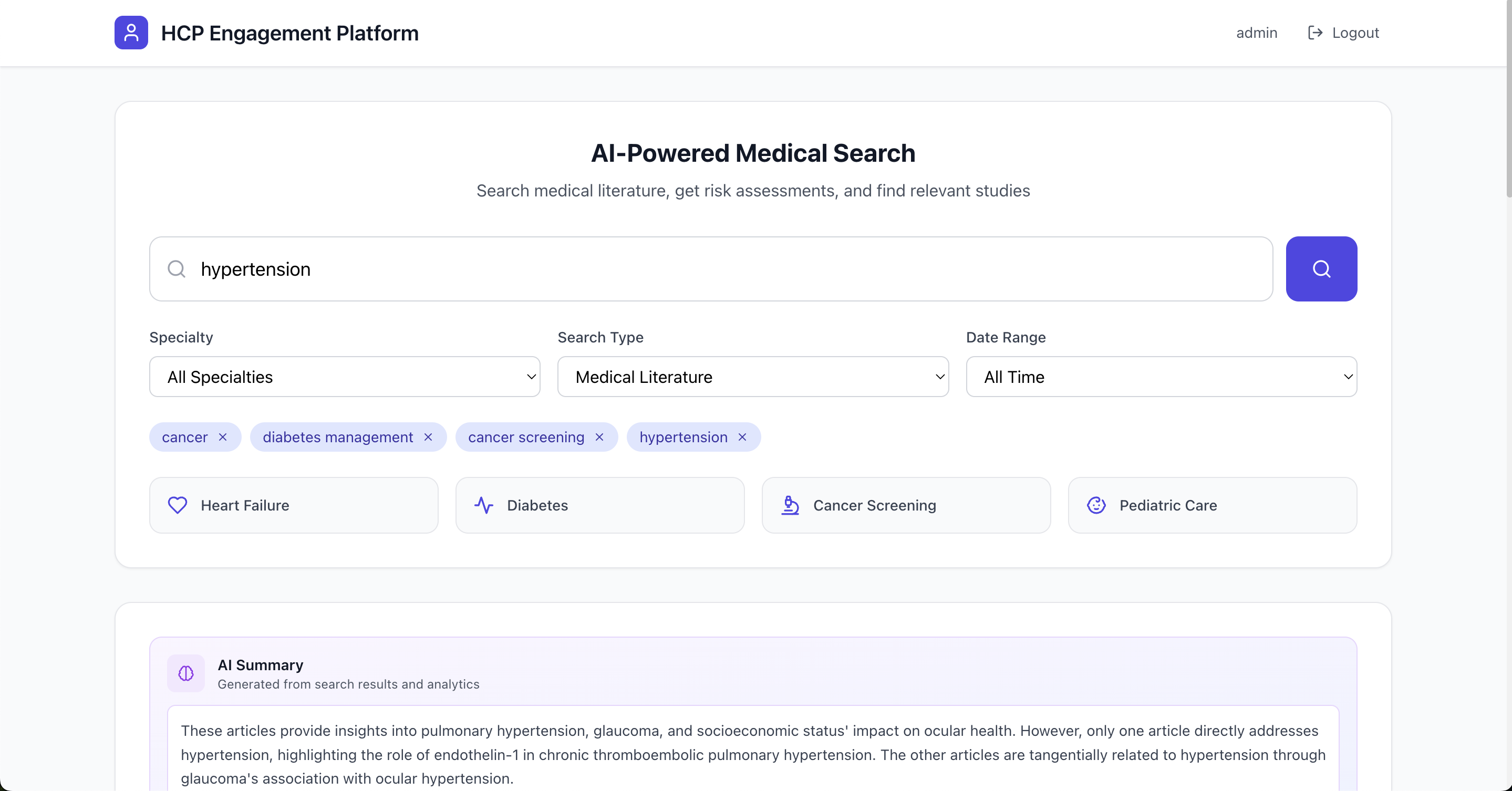Viewport: 1512px width, 791px height.
Task: Remove the cancer screening tag
Action: click(599, 437)
